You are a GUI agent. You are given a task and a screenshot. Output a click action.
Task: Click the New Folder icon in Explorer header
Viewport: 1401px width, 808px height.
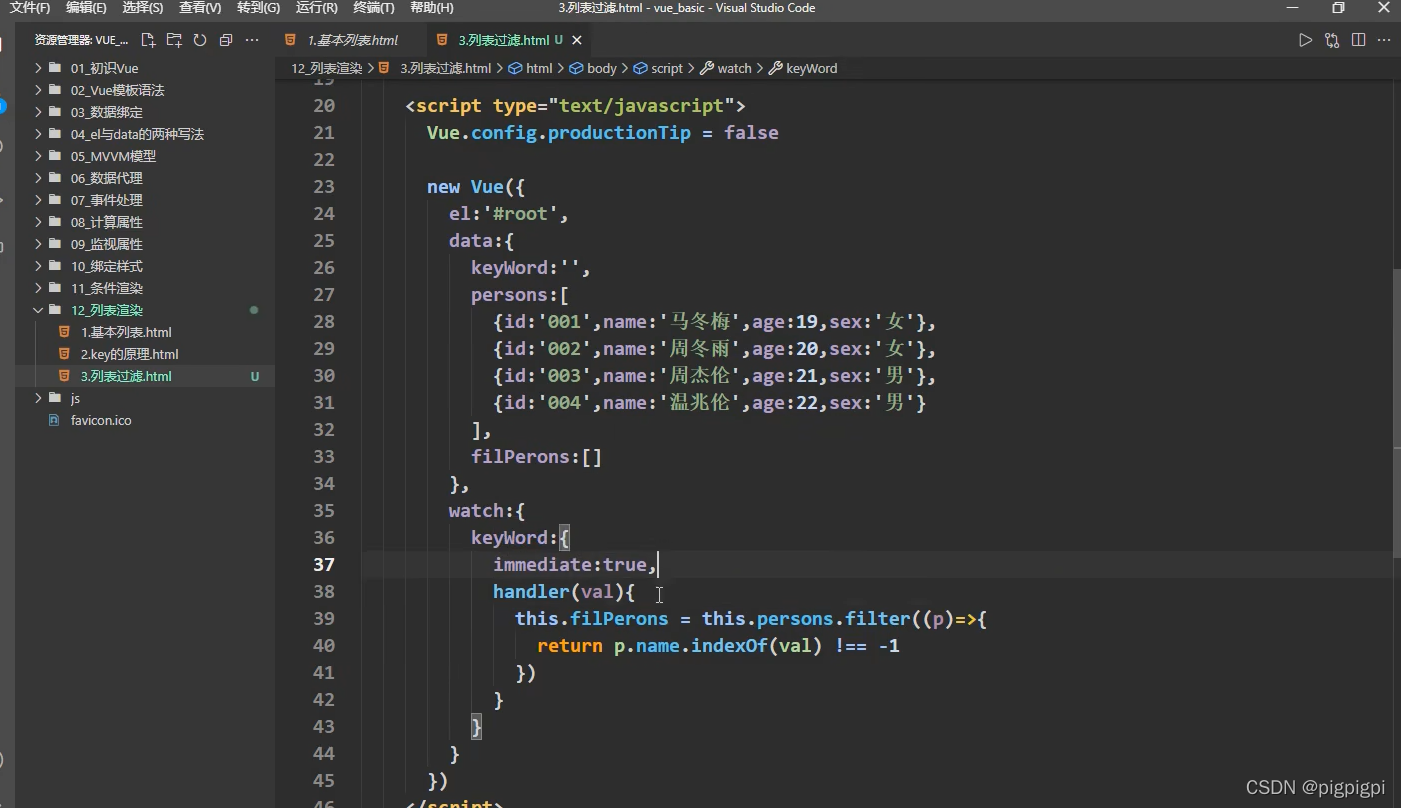tap(174, 40)
